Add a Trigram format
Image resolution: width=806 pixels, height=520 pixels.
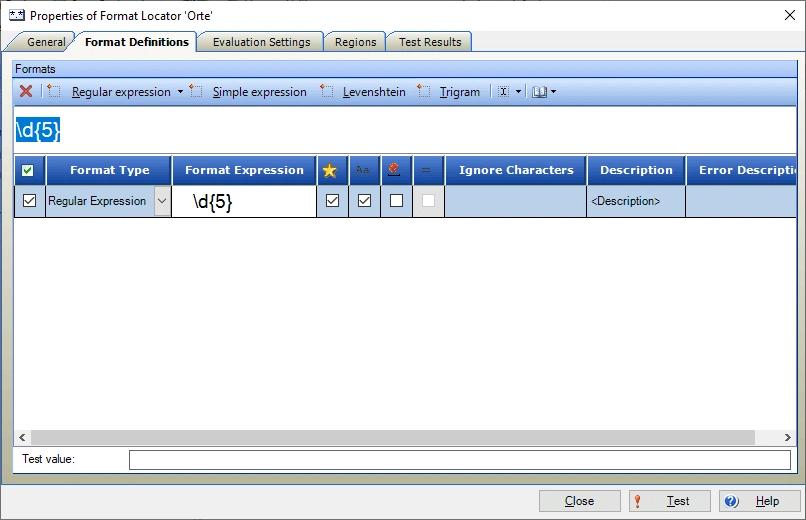tap(459, 92)
